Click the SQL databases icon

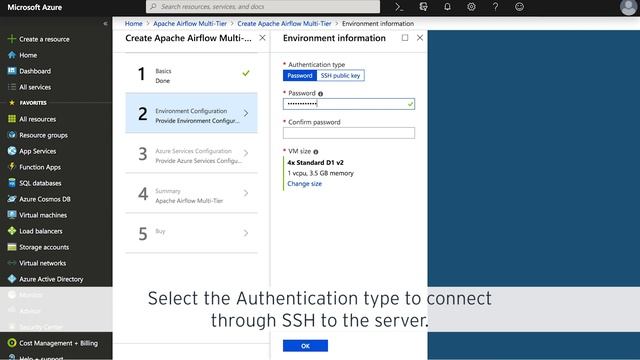[11, 183]
